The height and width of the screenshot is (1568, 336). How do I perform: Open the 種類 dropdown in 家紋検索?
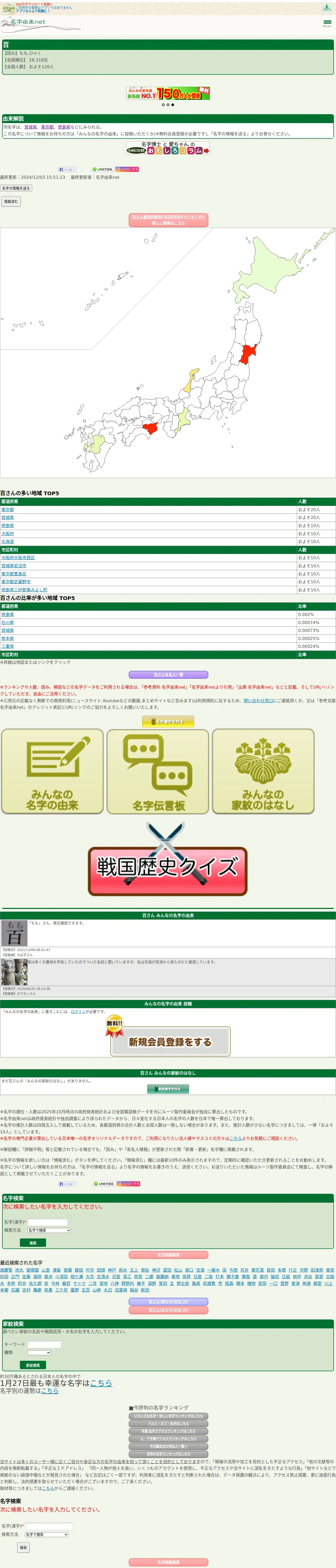tap(39, 1352)
